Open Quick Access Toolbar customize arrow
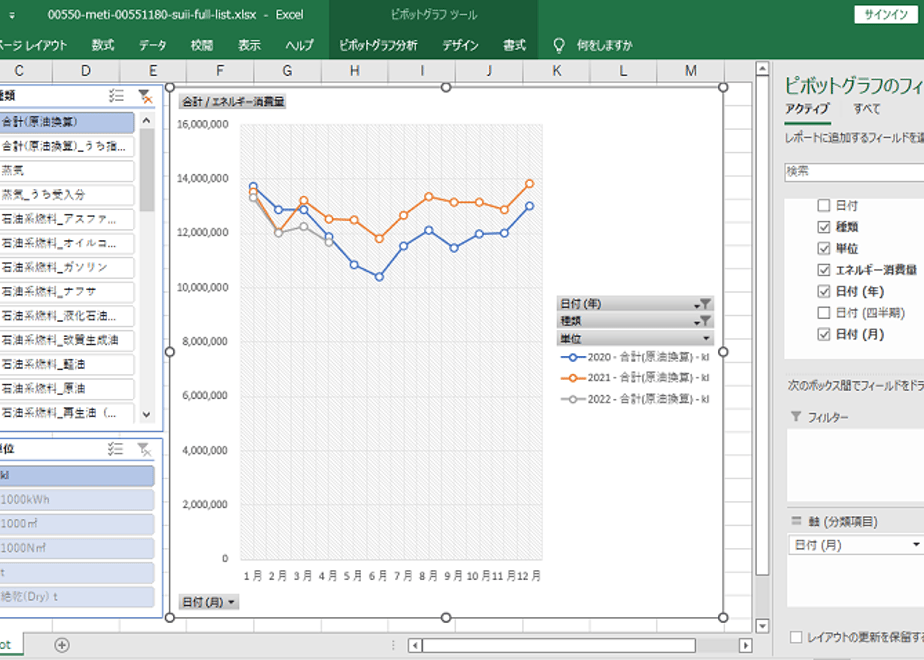This screenshot has width=924, height=660. tap(12, 15)
